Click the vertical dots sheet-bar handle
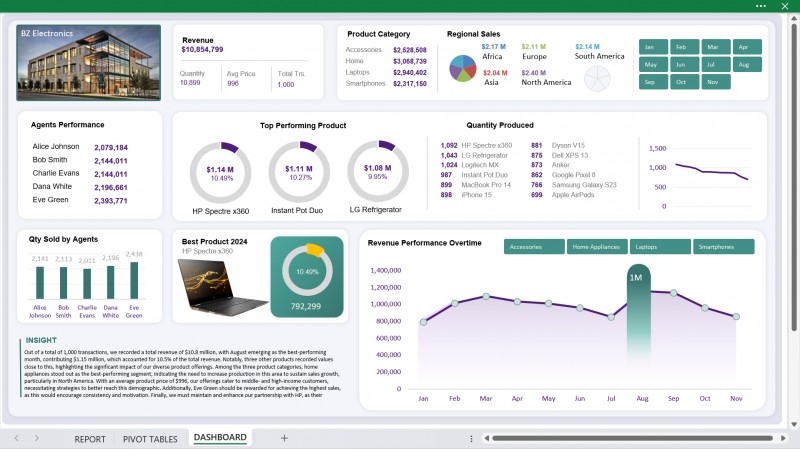800x449 pixels. 471,438
